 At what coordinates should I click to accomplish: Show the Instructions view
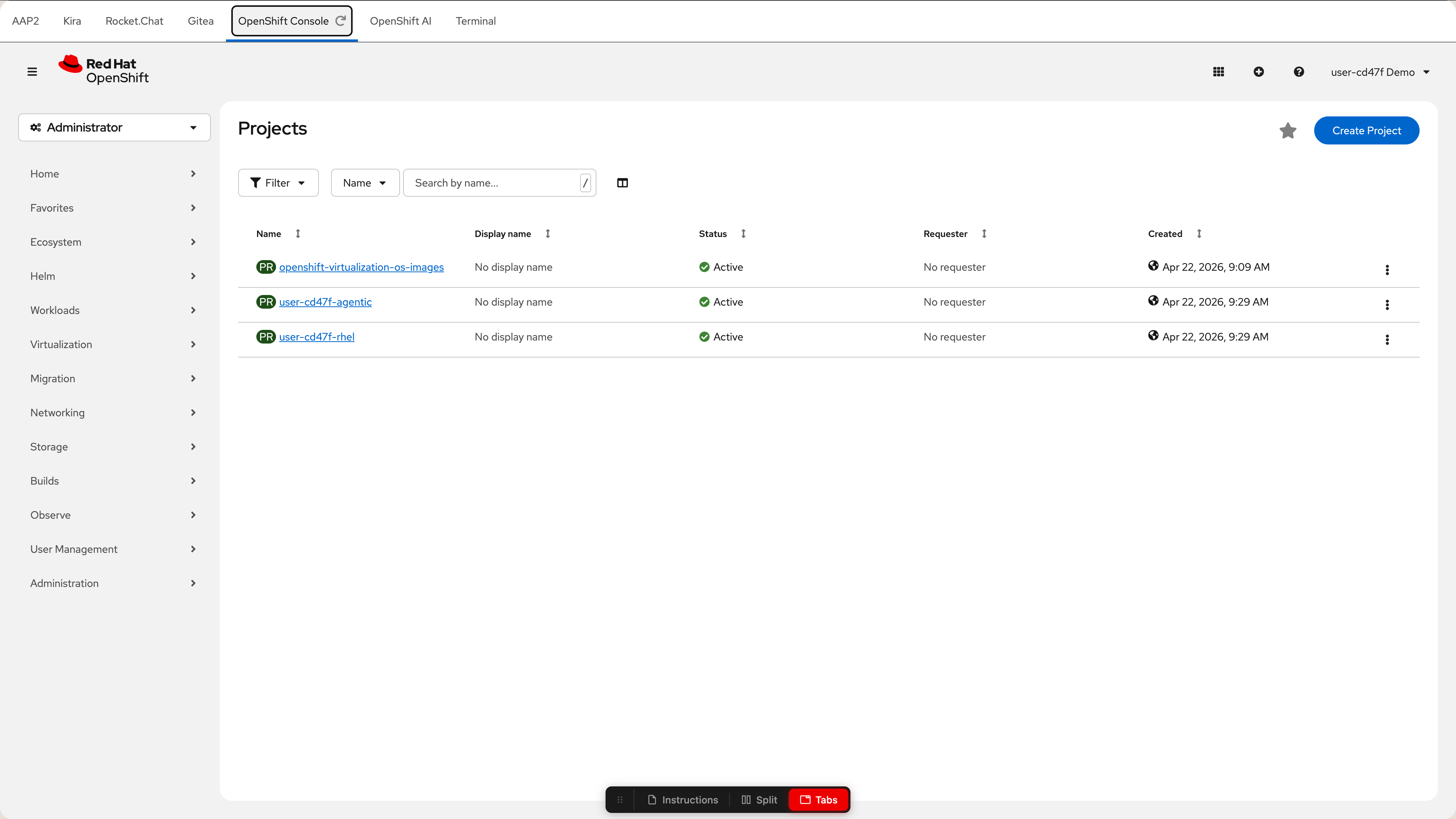(682, 800)
